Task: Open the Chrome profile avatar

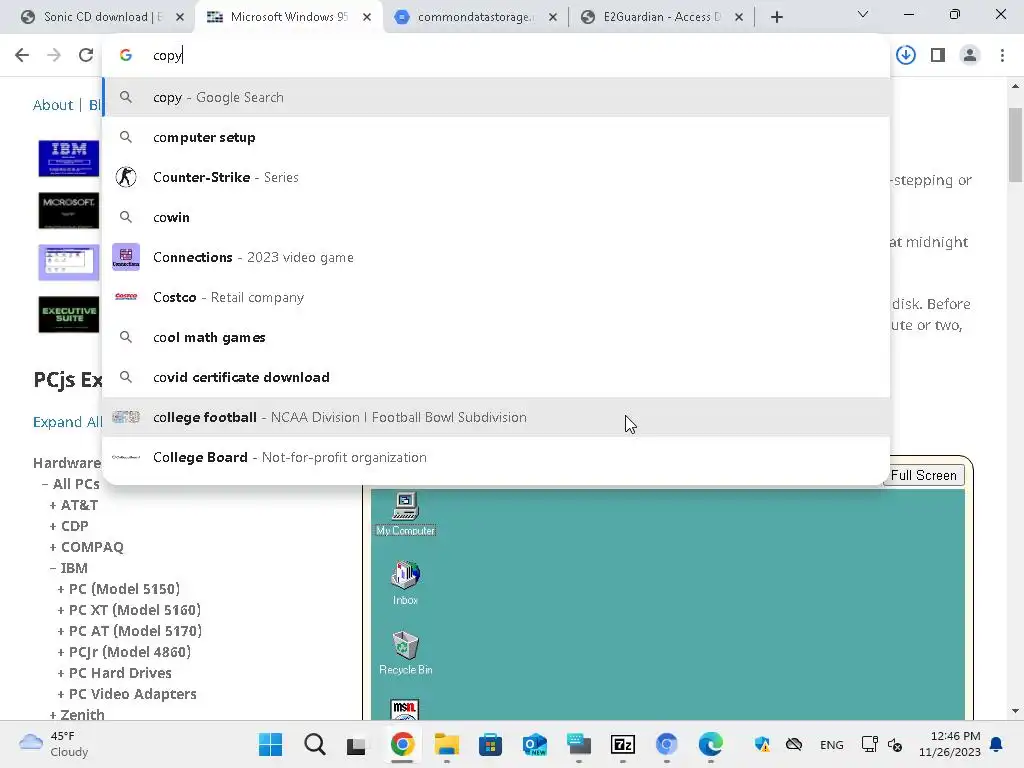Action: 970,56
